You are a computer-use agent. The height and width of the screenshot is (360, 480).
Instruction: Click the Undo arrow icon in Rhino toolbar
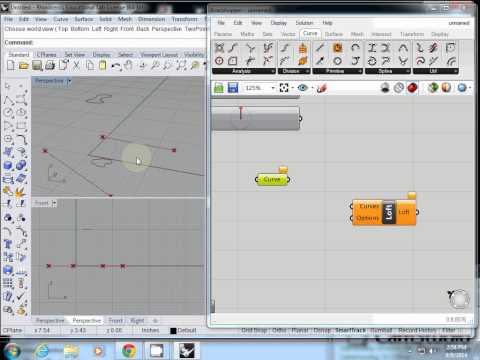pos(115,66)
